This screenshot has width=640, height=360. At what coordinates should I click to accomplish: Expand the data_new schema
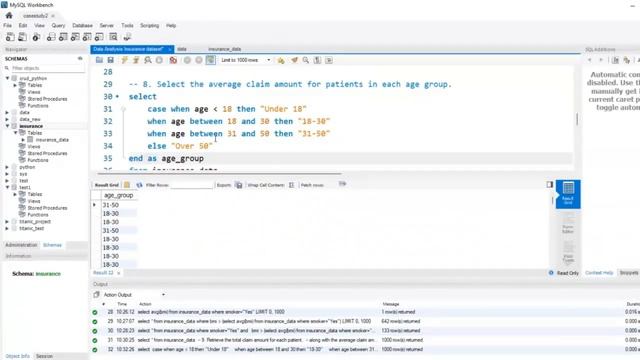point(7,119)
